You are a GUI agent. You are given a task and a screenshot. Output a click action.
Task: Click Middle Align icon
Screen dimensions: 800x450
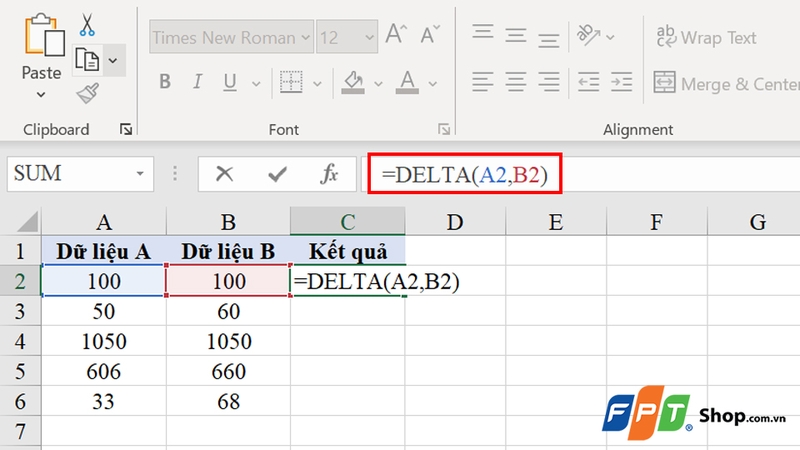pos(516,36)
